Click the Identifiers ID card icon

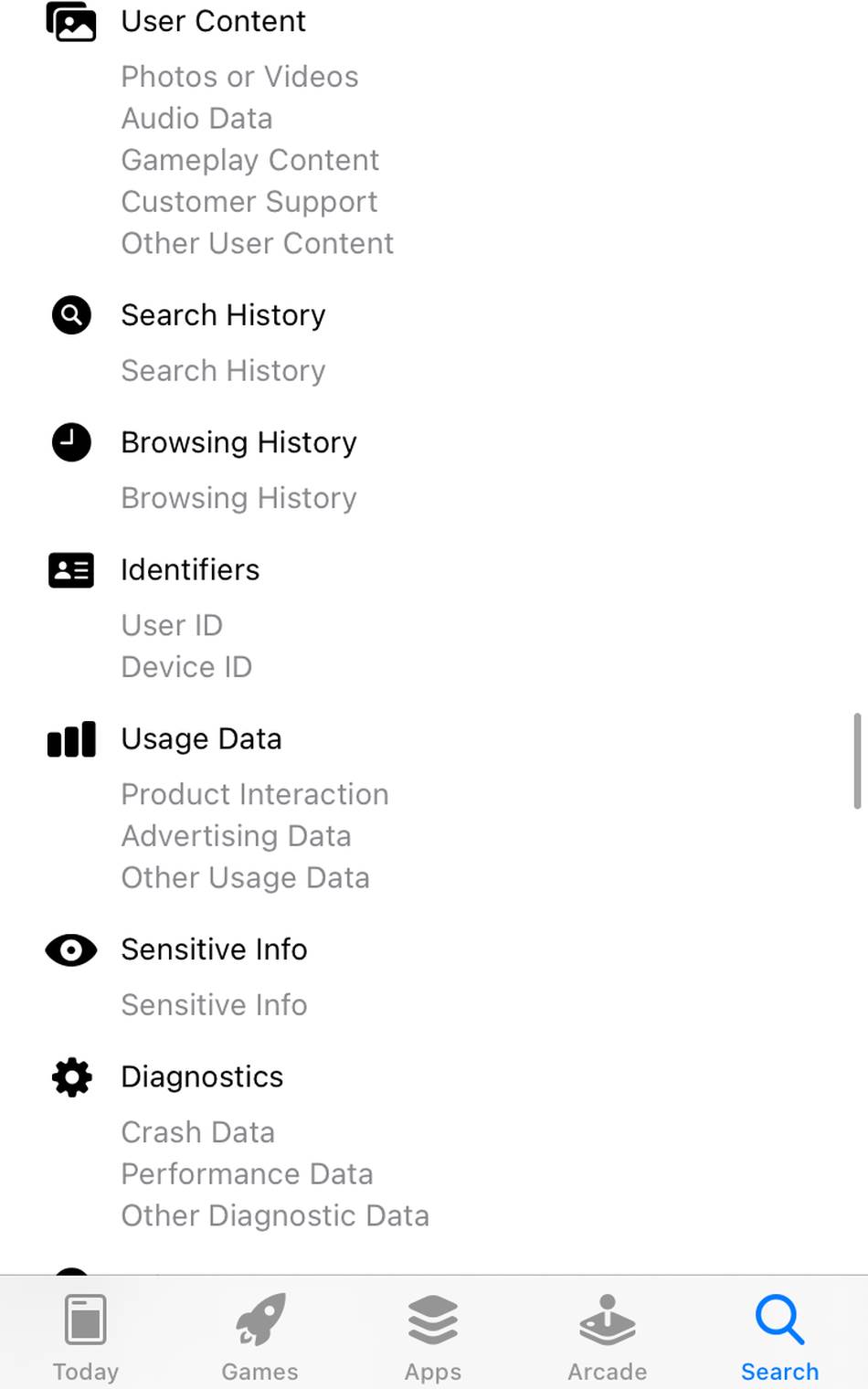[71, 570]
